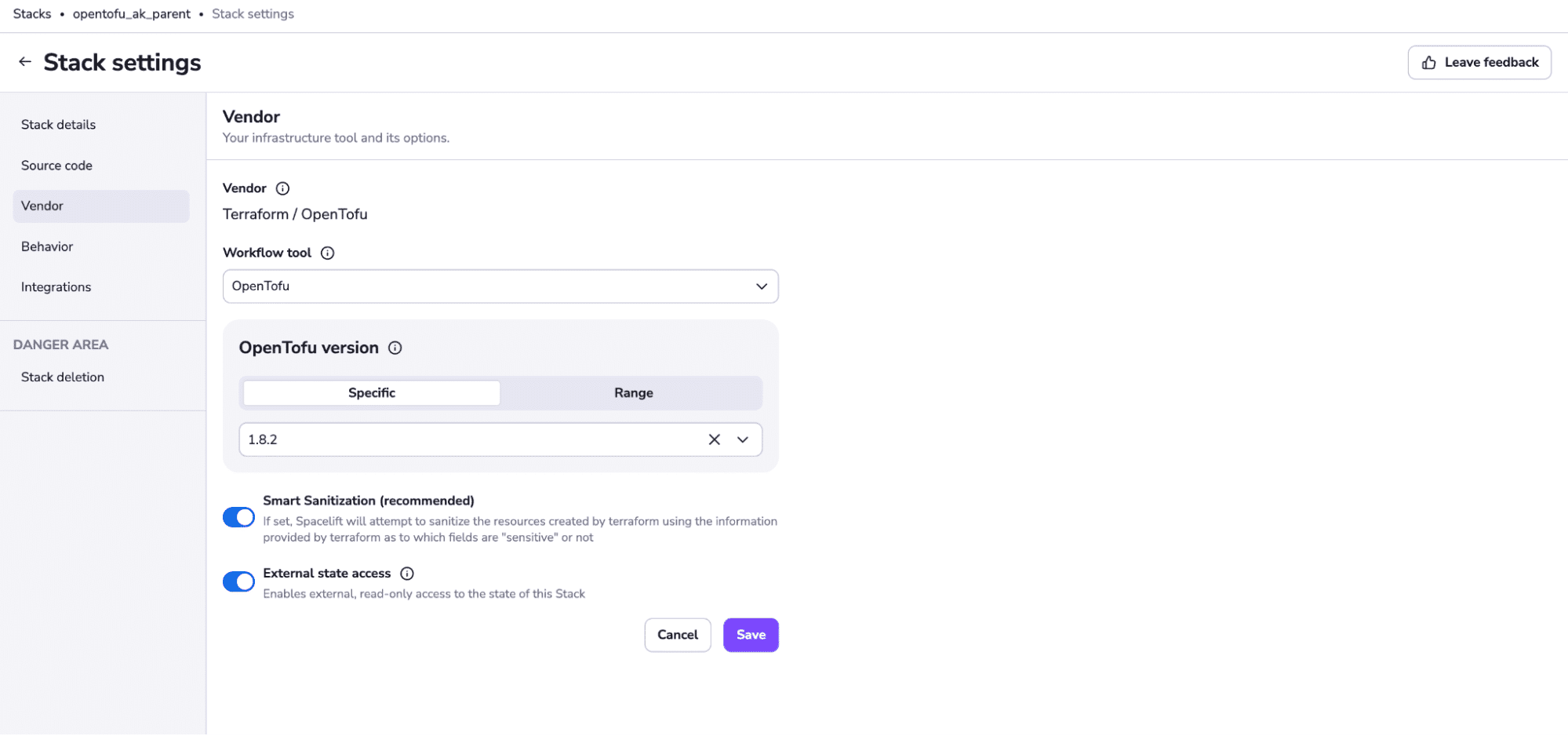The image size is (1568, 736).
Task: Click the OpenTofu version info icon
Action: (x=395, y=348)
